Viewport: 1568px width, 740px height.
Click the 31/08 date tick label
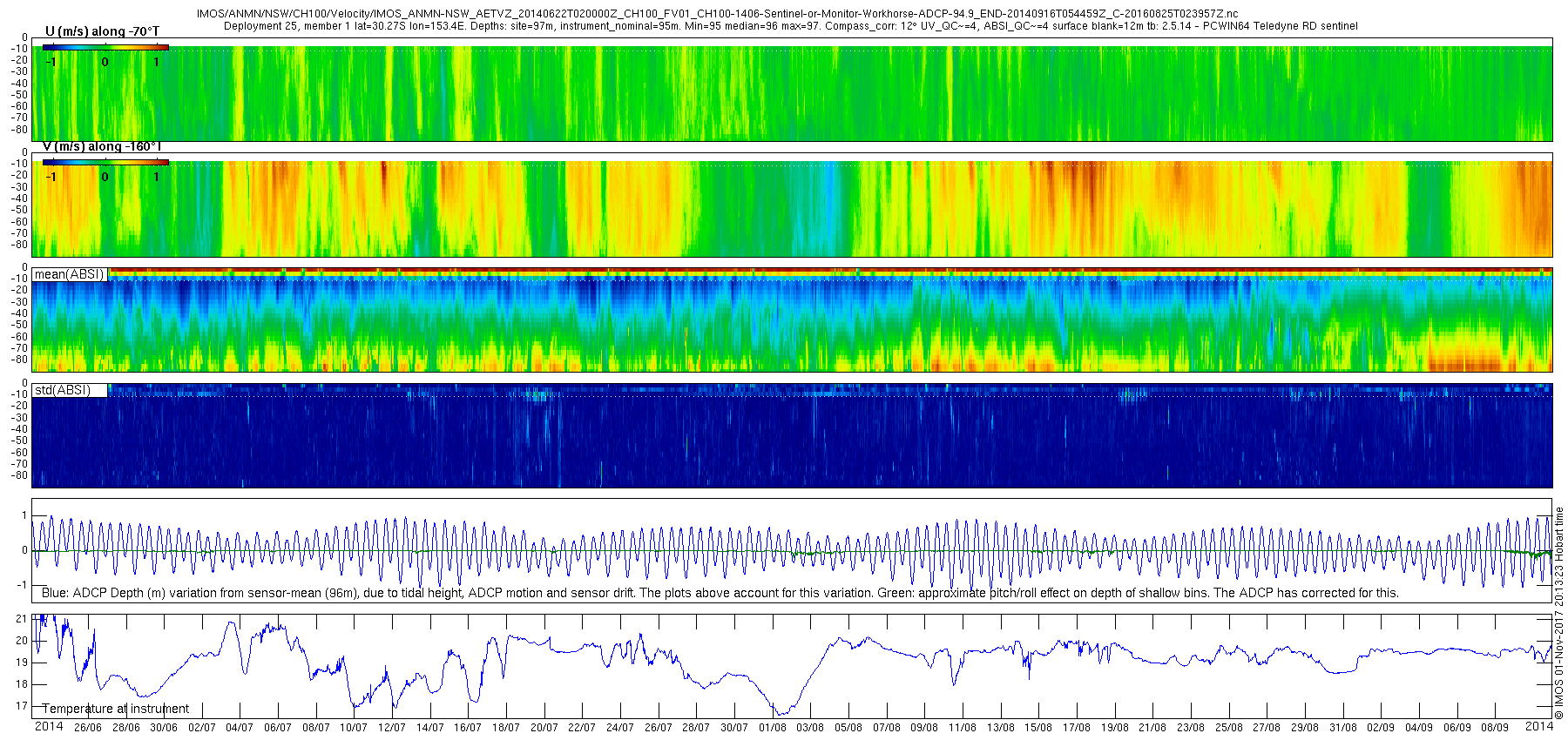point(1342,728)
